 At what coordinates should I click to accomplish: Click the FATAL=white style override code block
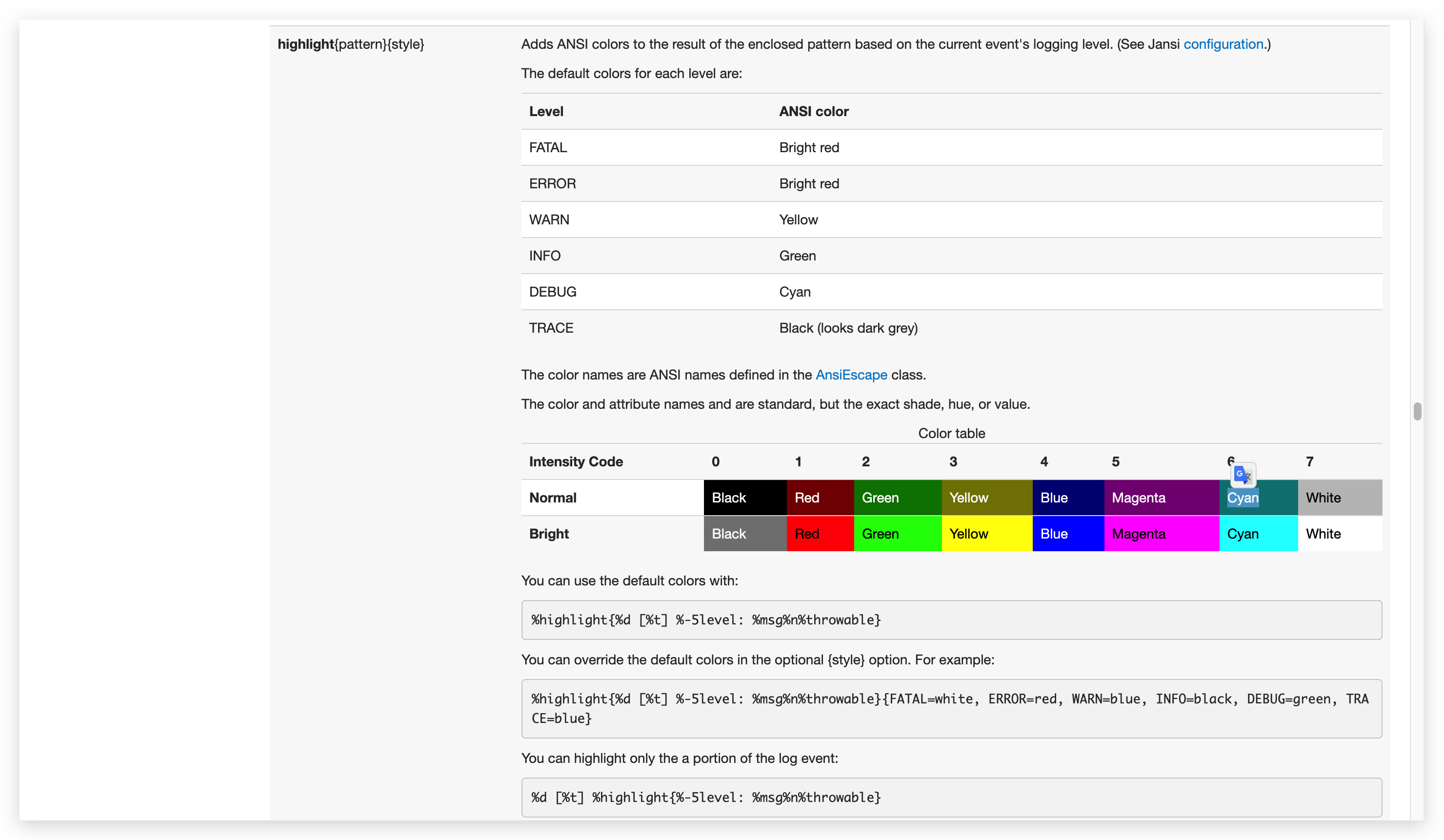[951, 708]
